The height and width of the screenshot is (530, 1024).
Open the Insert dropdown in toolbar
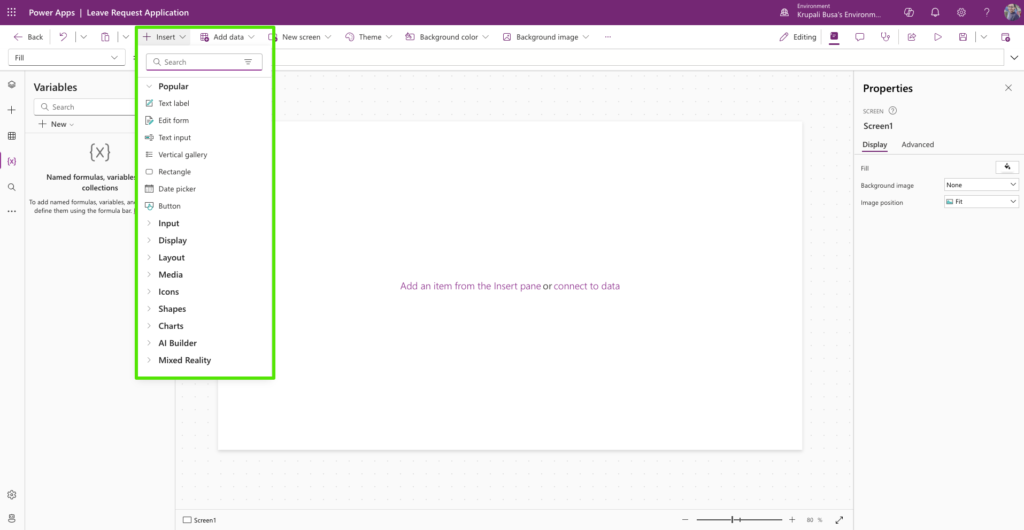165,37
